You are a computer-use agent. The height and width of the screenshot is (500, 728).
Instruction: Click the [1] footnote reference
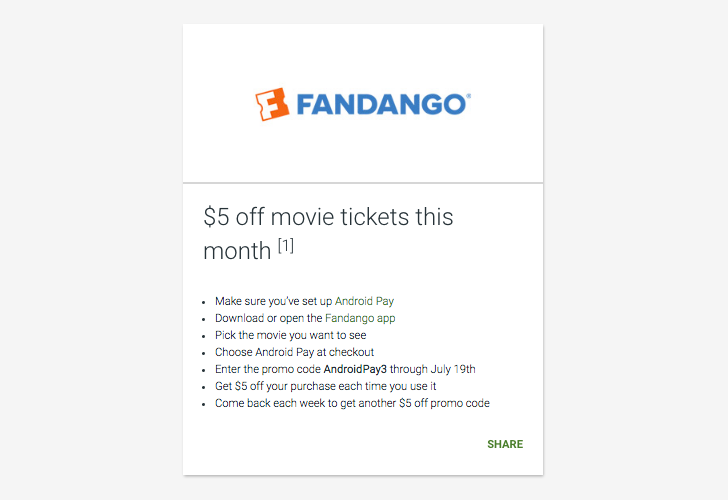click(285, 246)
